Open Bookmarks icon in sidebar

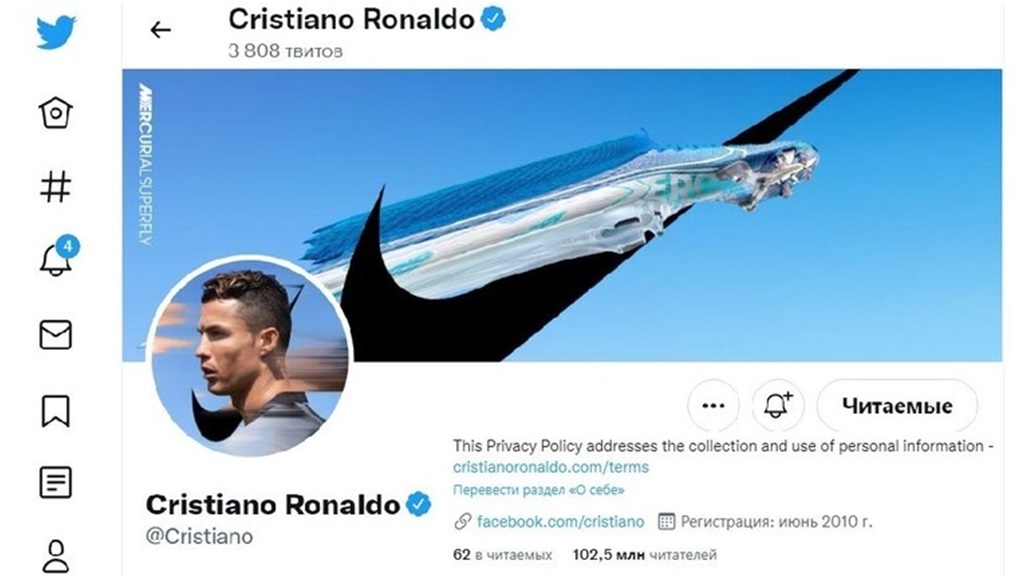56,411
